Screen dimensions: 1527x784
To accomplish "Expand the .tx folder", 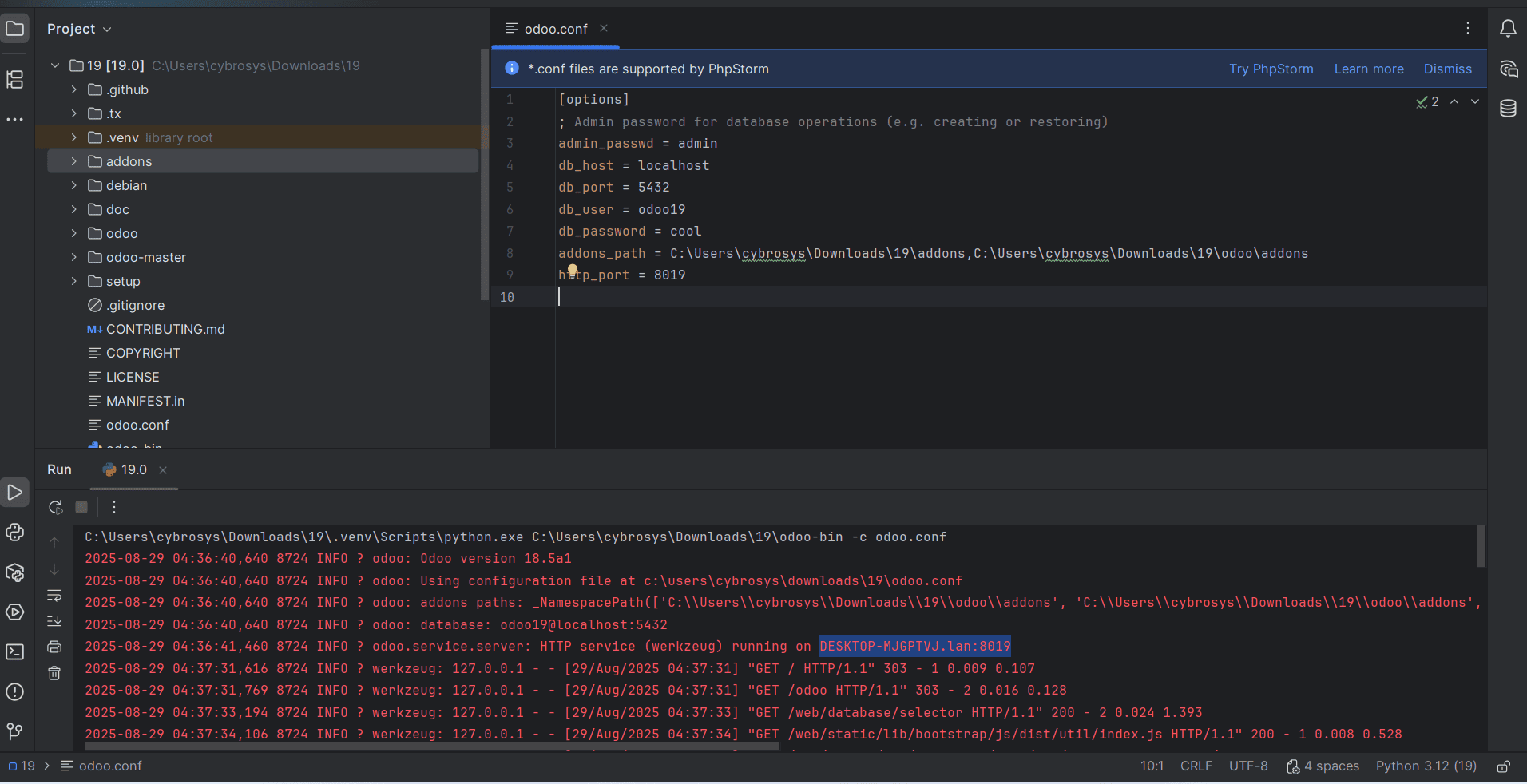I will point(73,113).
